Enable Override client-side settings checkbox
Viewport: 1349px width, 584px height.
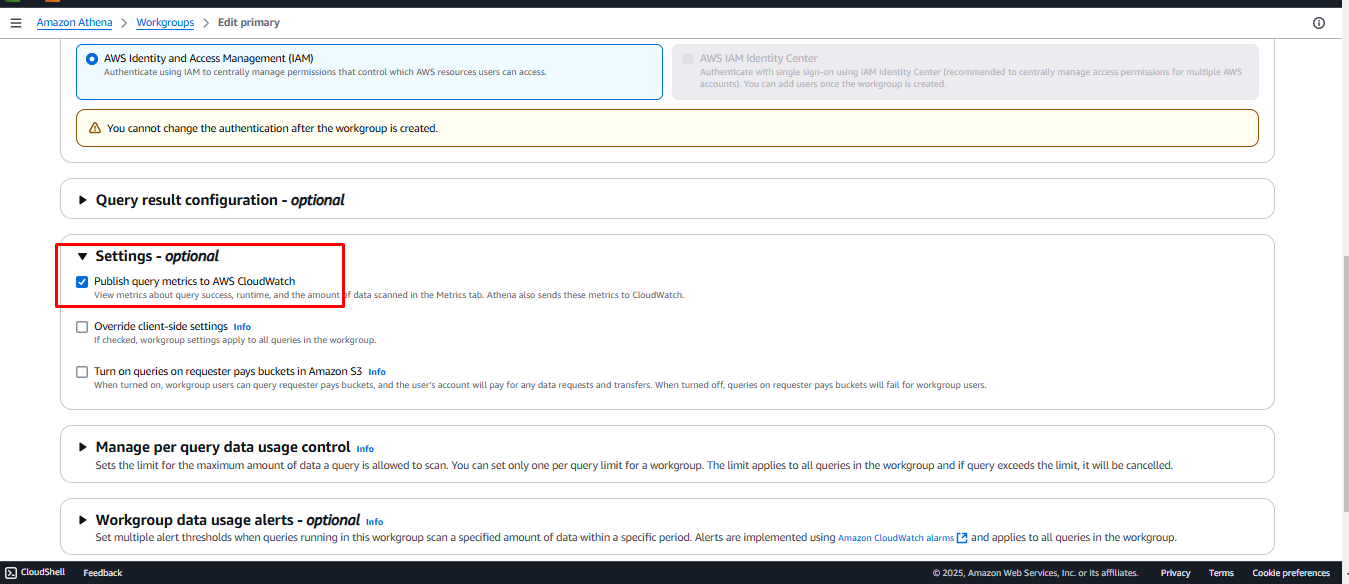pyautogui.click(x=82, y=327)
